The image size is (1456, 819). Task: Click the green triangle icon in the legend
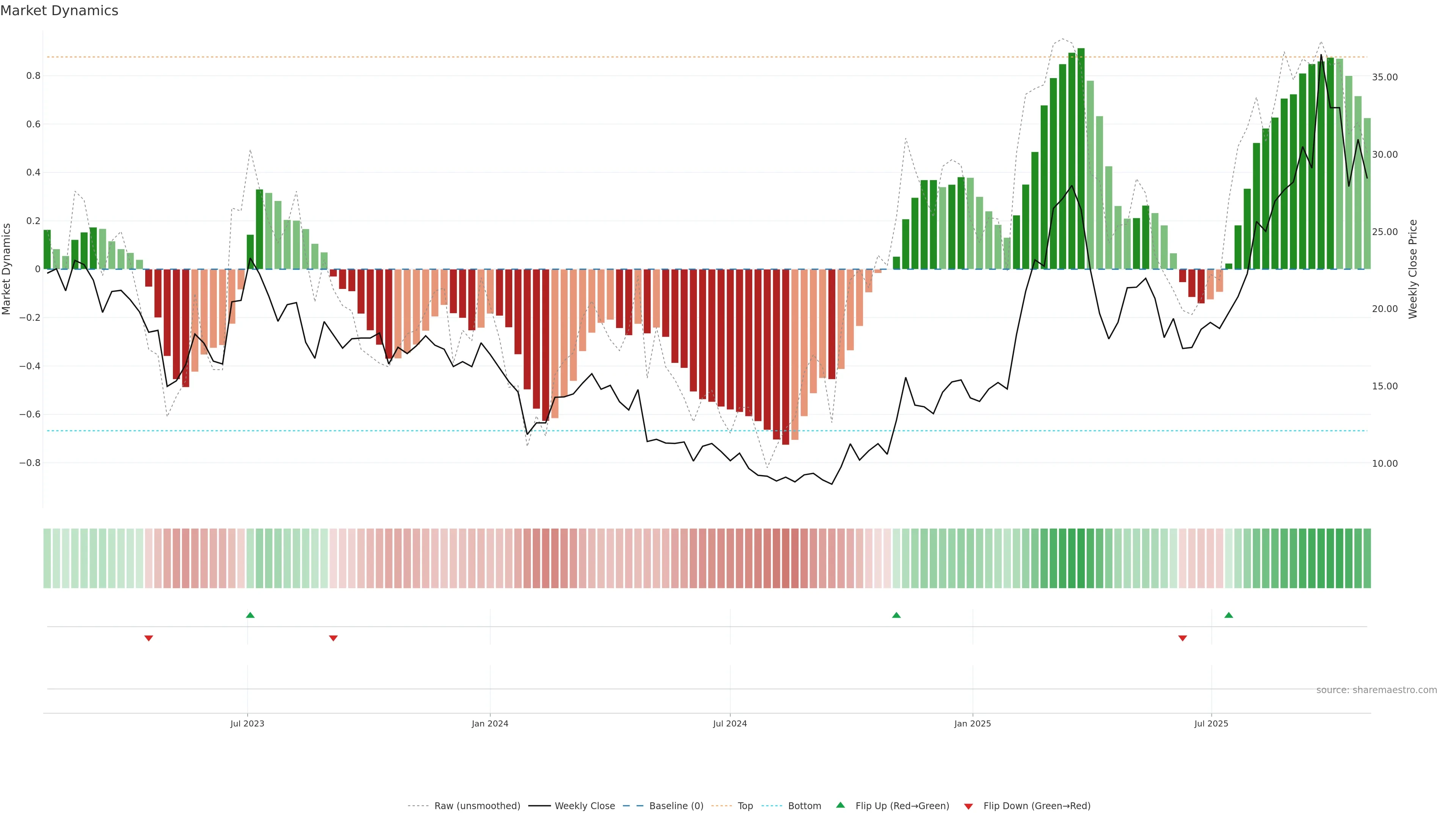841,805
